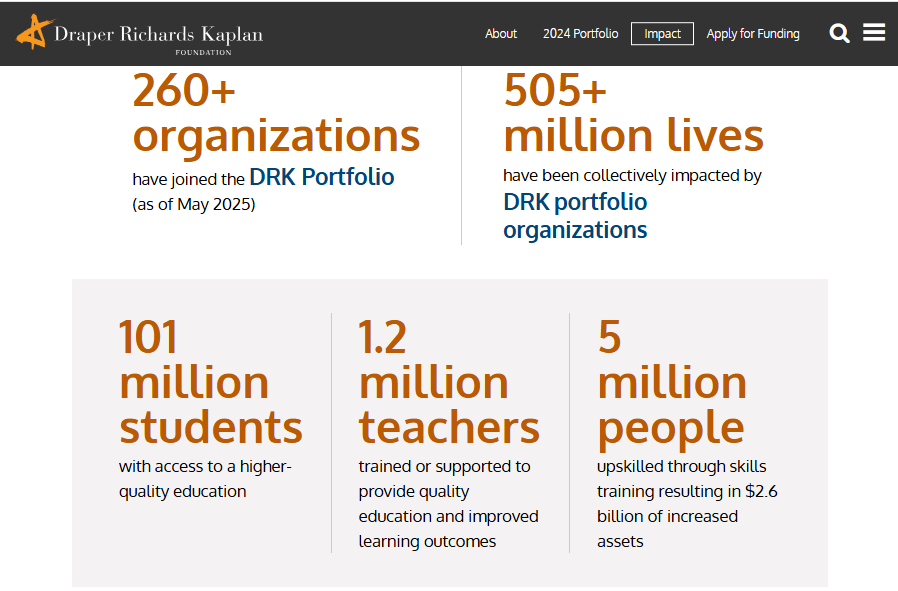Click the orange star logo
Viewport: 898px width, 591px height.
point(34,32)
